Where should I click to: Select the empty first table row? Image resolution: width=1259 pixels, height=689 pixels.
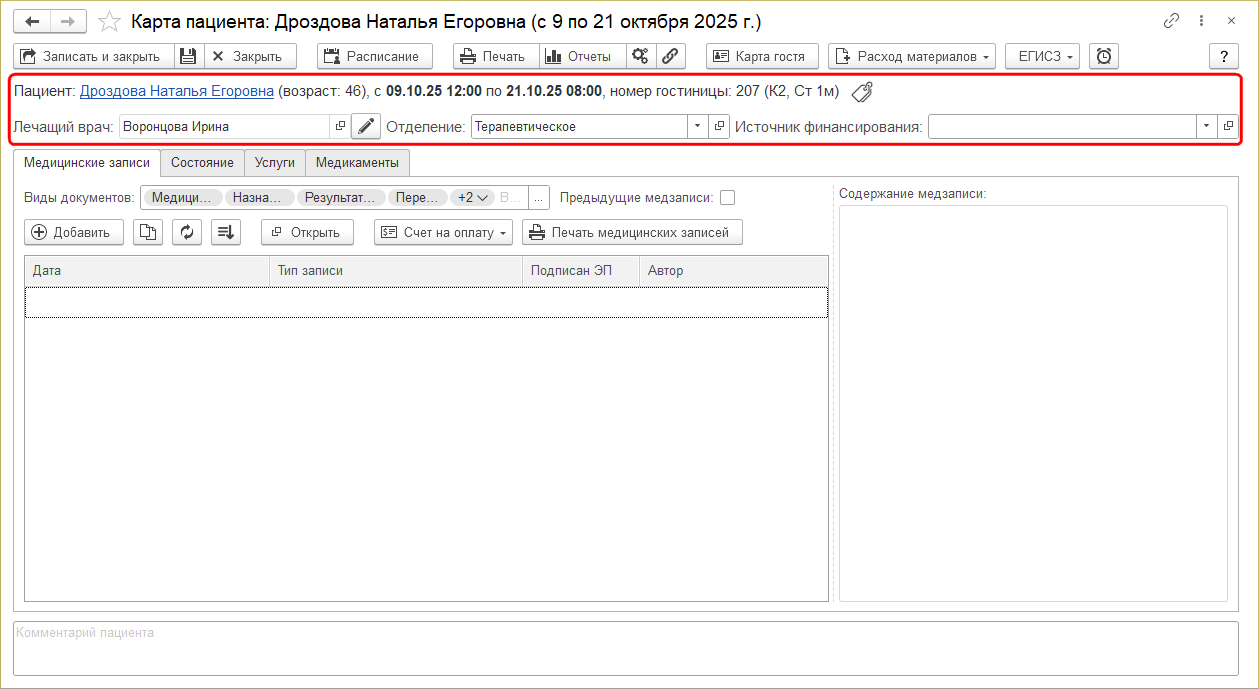click(426, 303)
